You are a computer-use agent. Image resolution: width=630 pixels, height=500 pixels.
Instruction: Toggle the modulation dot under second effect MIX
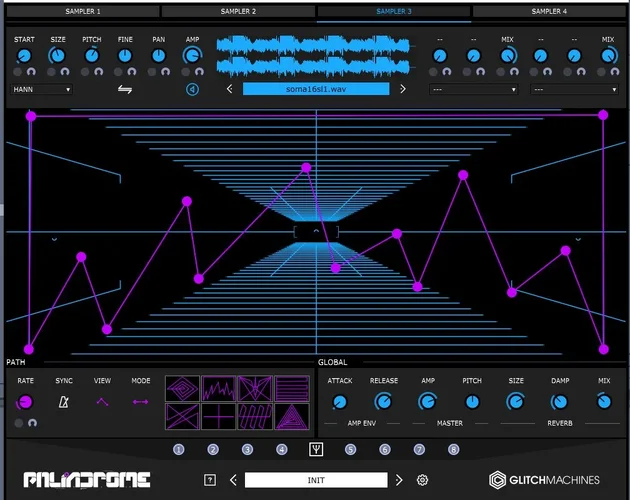coord(601,72)
